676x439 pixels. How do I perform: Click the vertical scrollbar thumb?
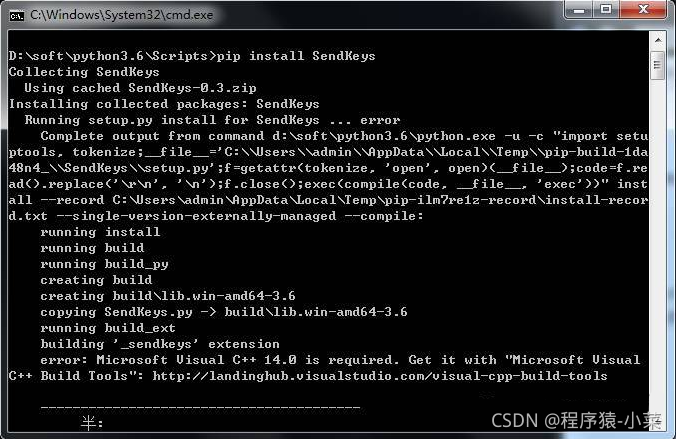tap(658, 66)
